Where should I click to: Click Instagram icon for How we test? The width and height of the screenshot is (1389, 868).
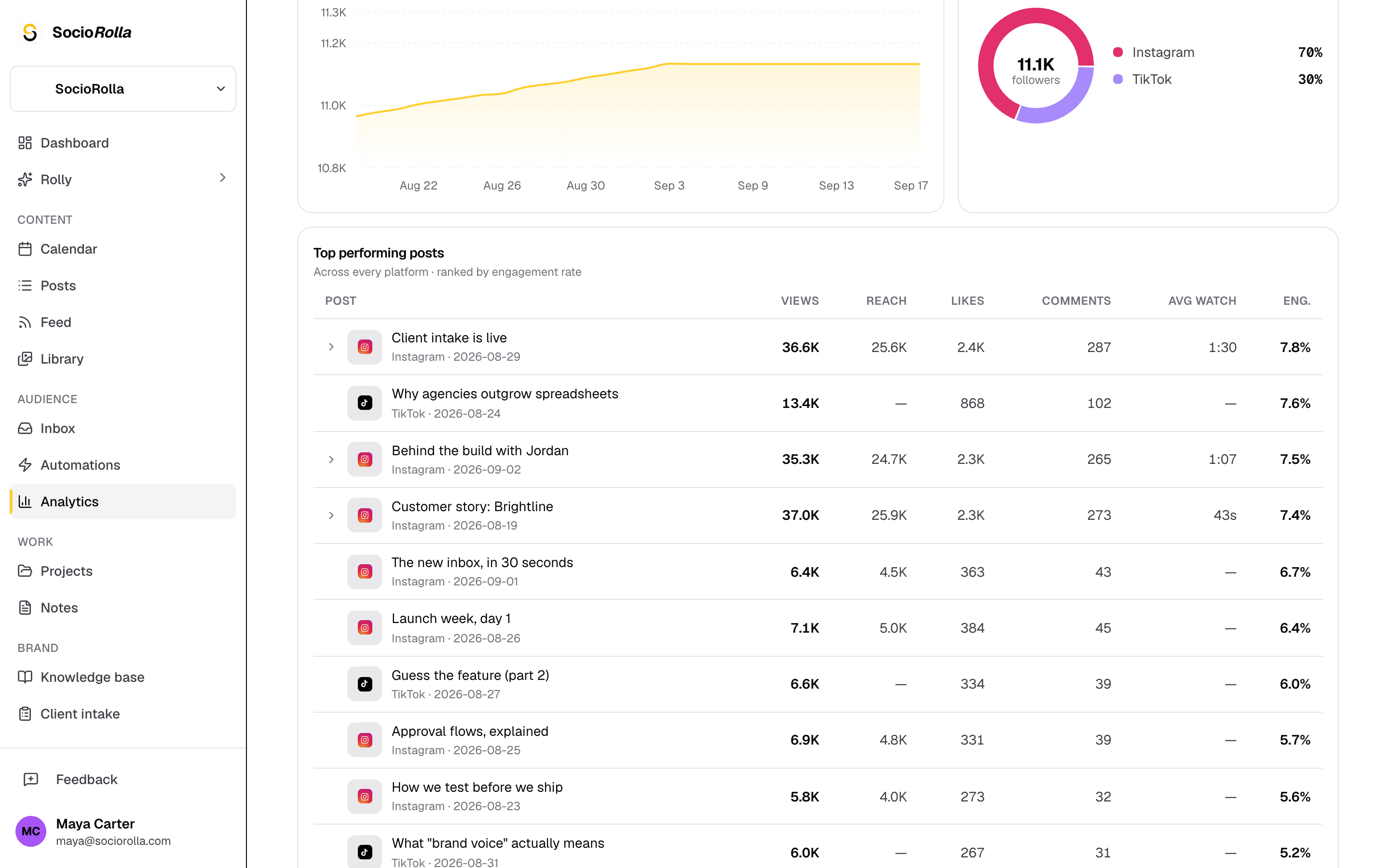click(365, 796)
